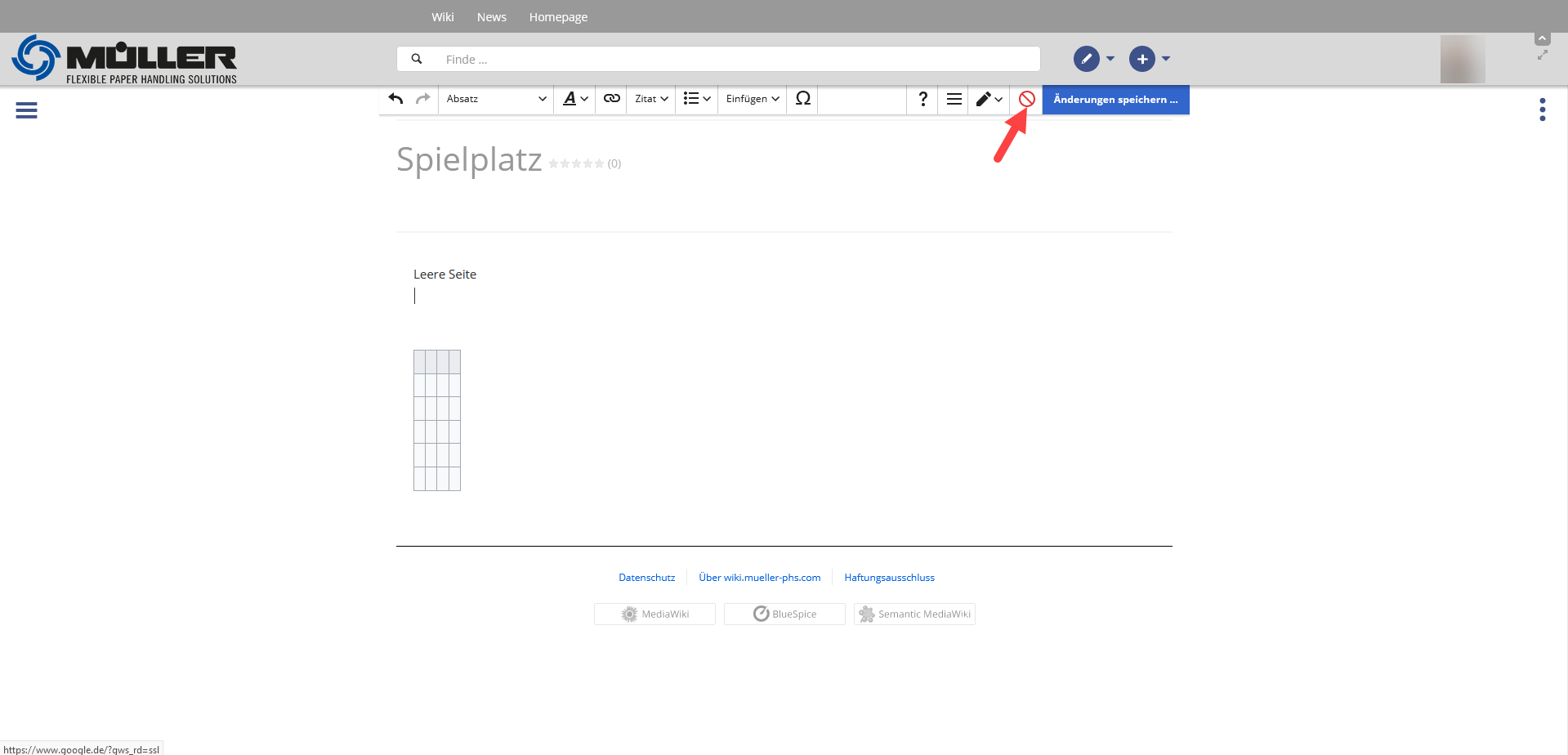Click the red cancel editing icon
This screenshot has height=755, width=1568.
pyautogui.click(x=1027, y=99)
